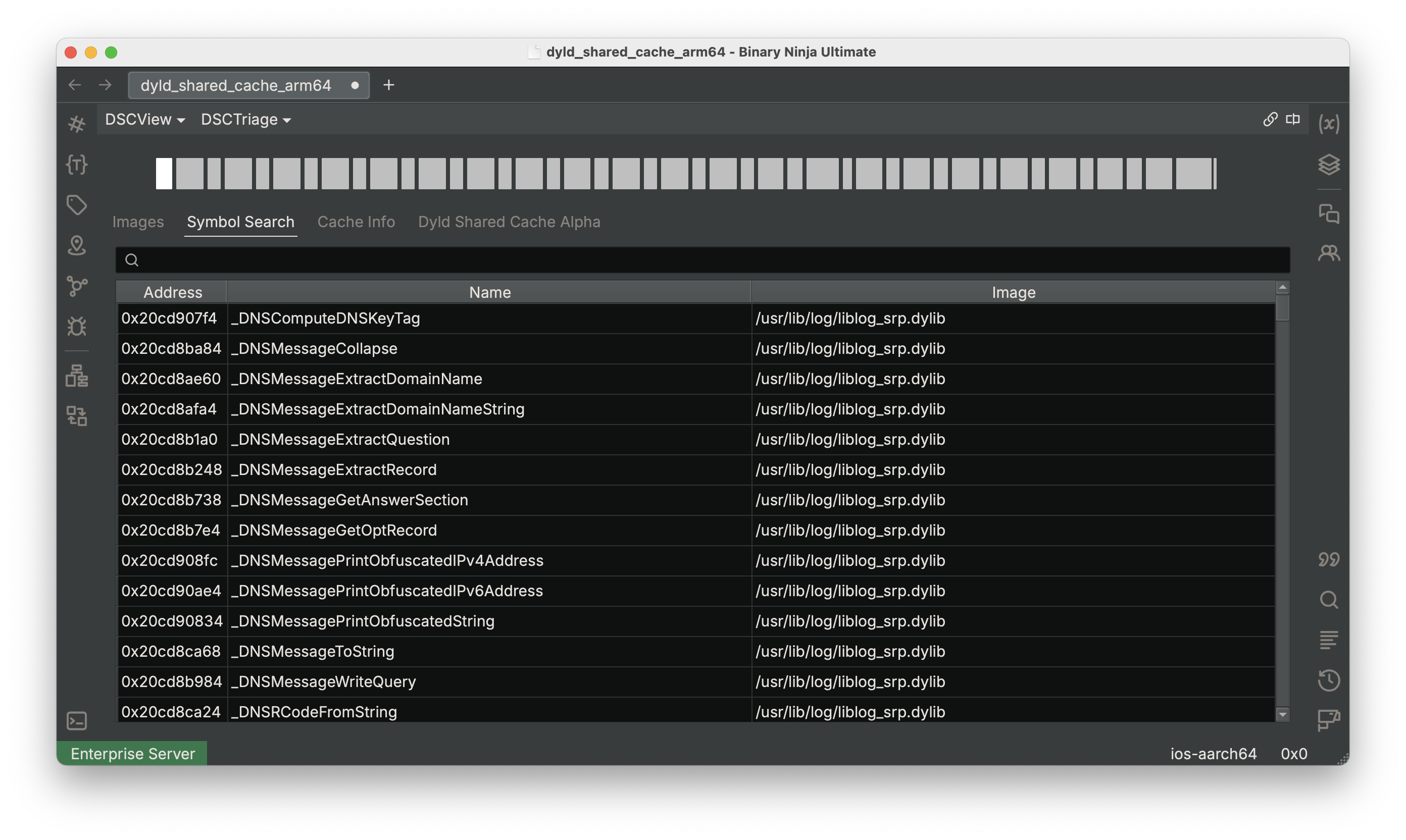Sort by the Image column header
Screen dimensions: 1406x840
pyautogui.click(x=1013, y=292)
